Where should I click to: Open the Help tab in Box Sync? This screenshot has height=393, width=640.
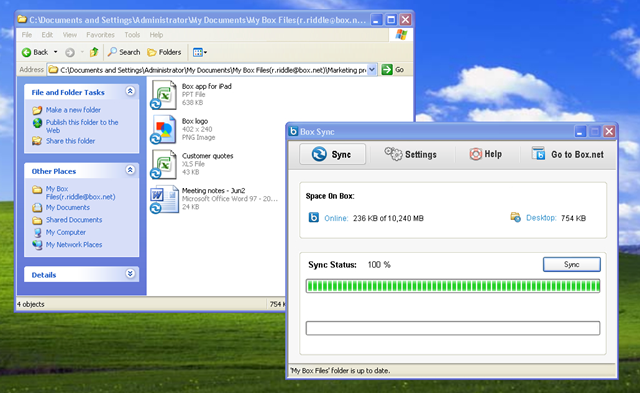pyautogui.click(x=485, y=154)
